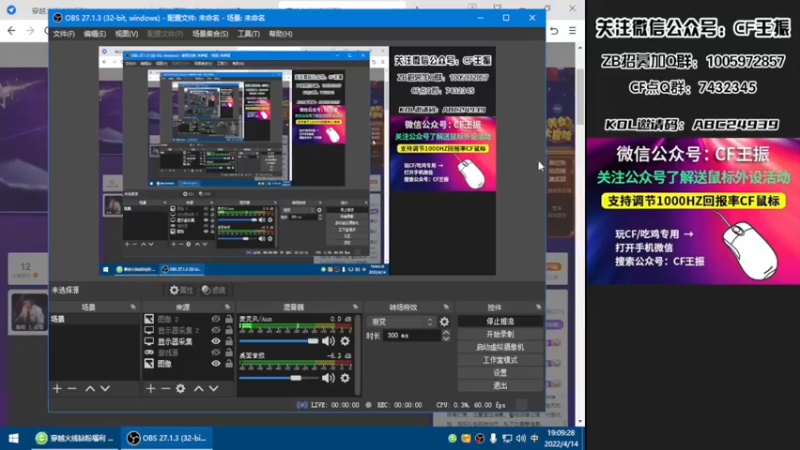This screenshot has width=800, height=450.
Task: Click the mixer panel vertical scrollbar
Action: [358, 355]
